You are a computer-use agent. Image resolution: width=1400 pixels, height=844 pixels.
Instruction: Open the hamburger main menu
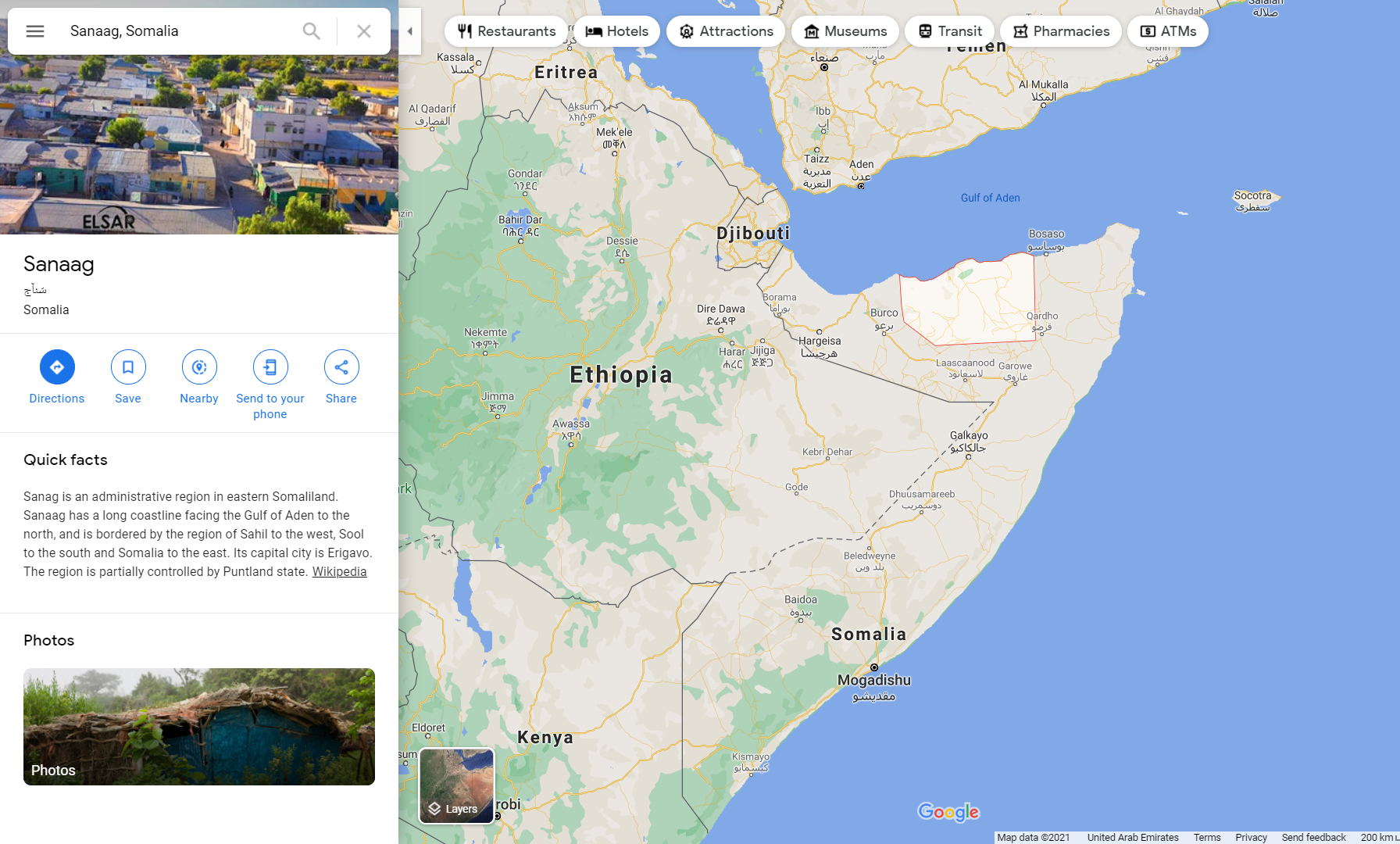click(35, 31)
